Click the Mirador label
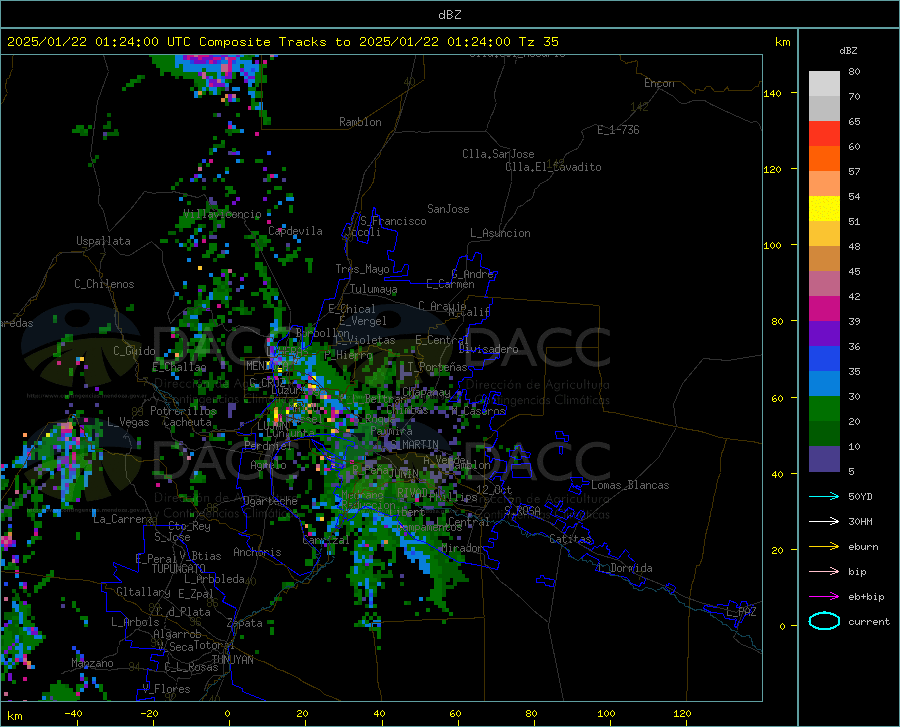 tap(461, 549)
